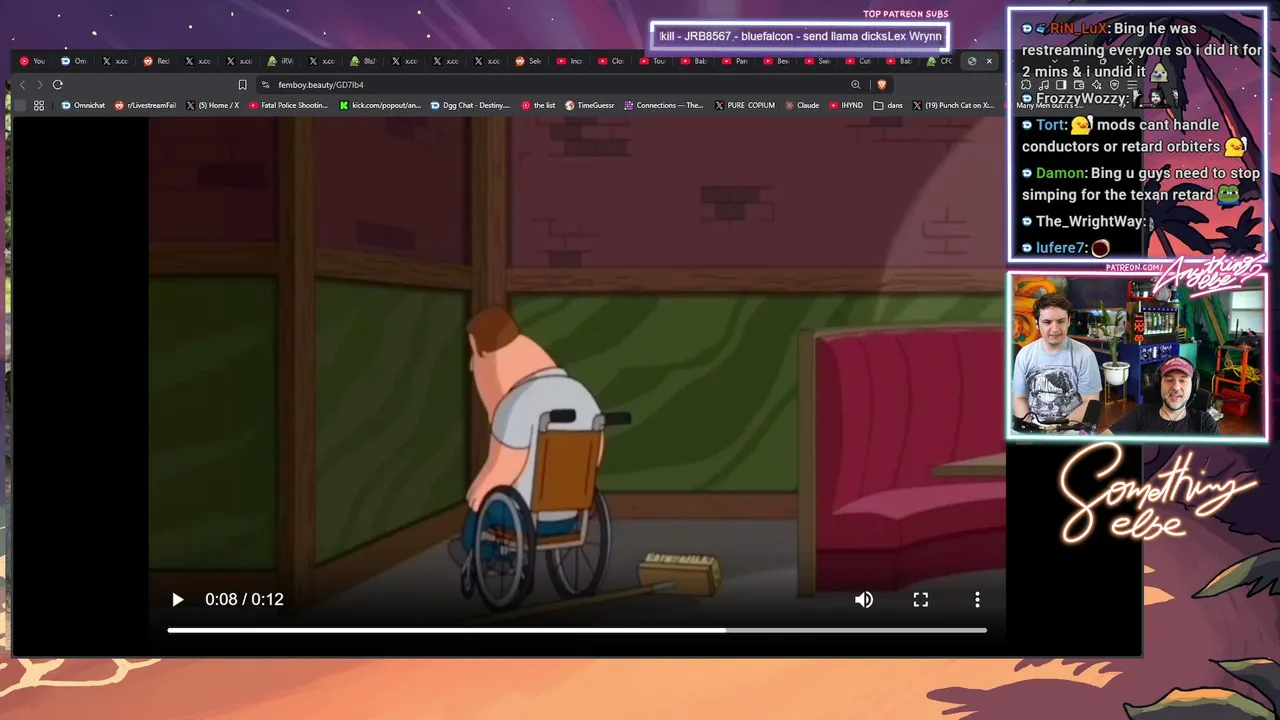The height and width of the screenshot is (720, 1280).
Task: Switch to the 'CFC' tab
Action: tap(939, 61)
